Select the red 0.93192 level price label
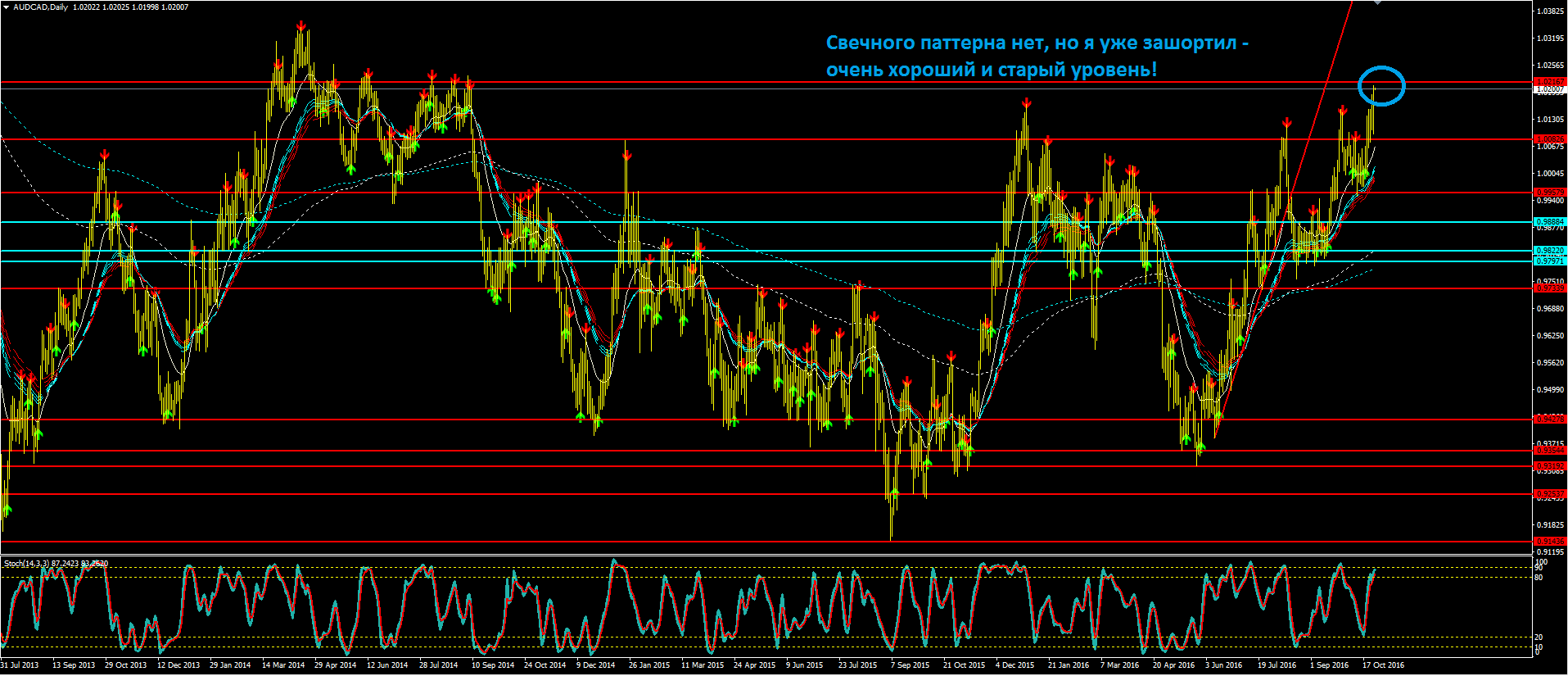1568x676 pixels. point(1550,466)
